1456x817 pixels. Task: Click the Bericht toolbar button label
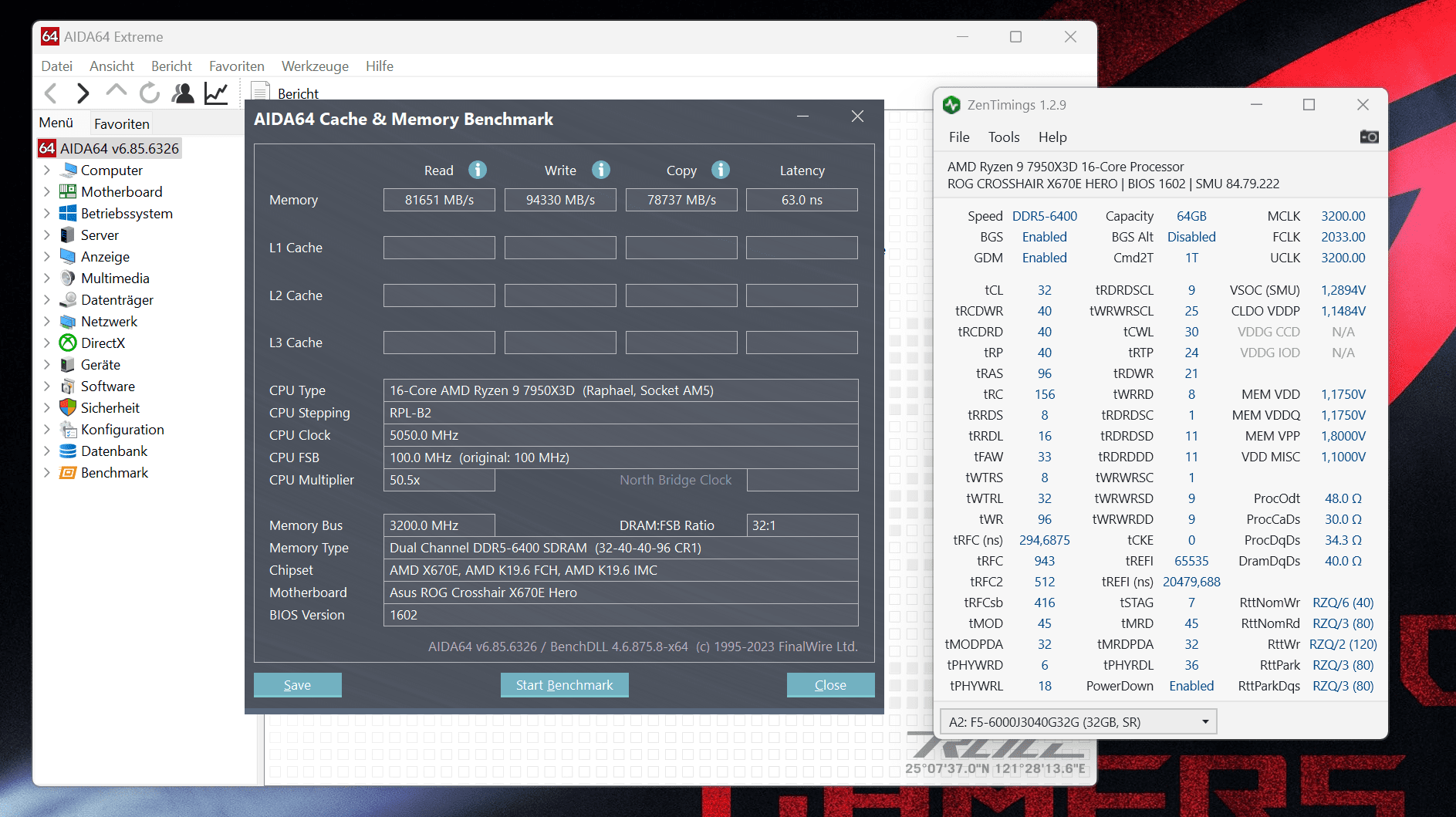click(x=298, y=93)
